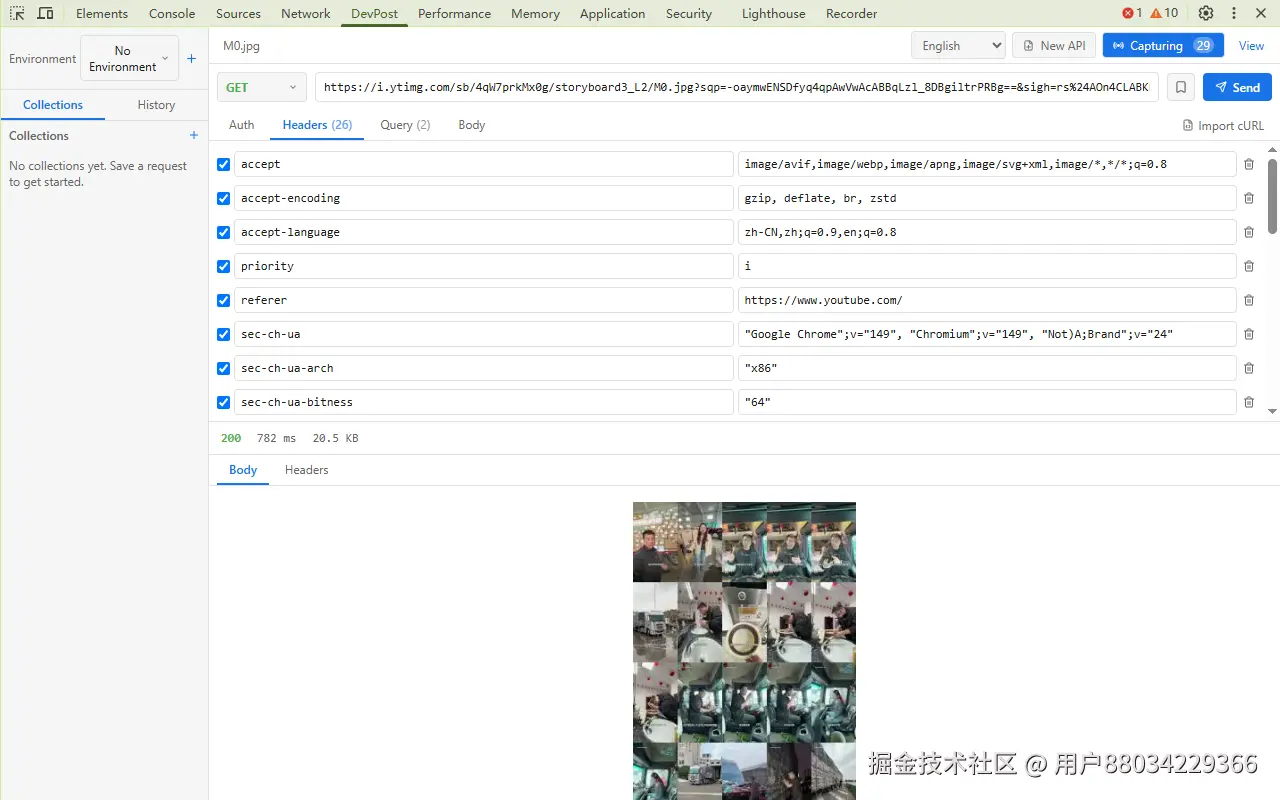Uncheck the sec-ch-ua-arch header checkbox

224,368
